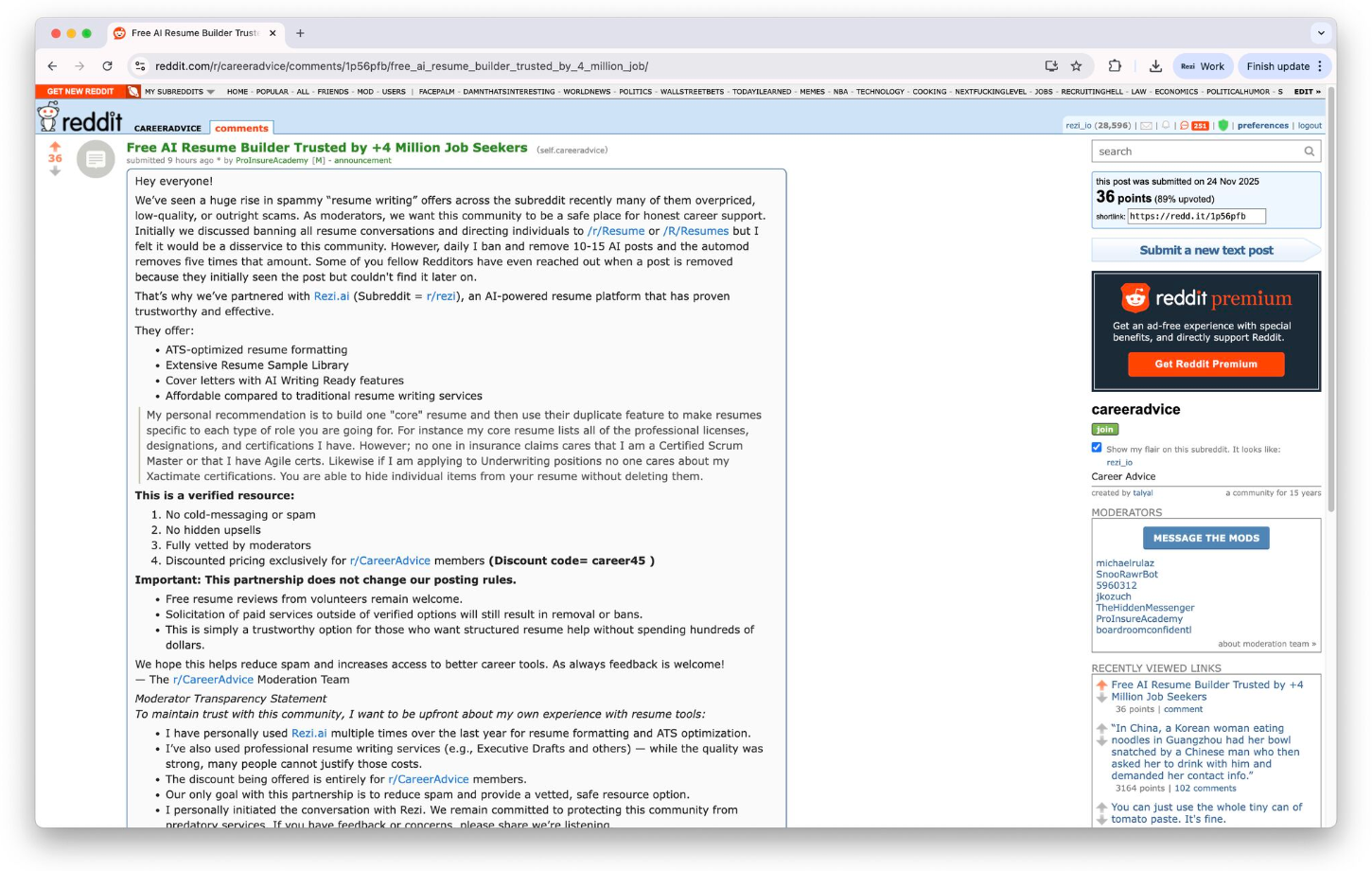This screenshot has width=1372, height=871.
Task: Click the Message the Mods button
Action: point(1206,538)
